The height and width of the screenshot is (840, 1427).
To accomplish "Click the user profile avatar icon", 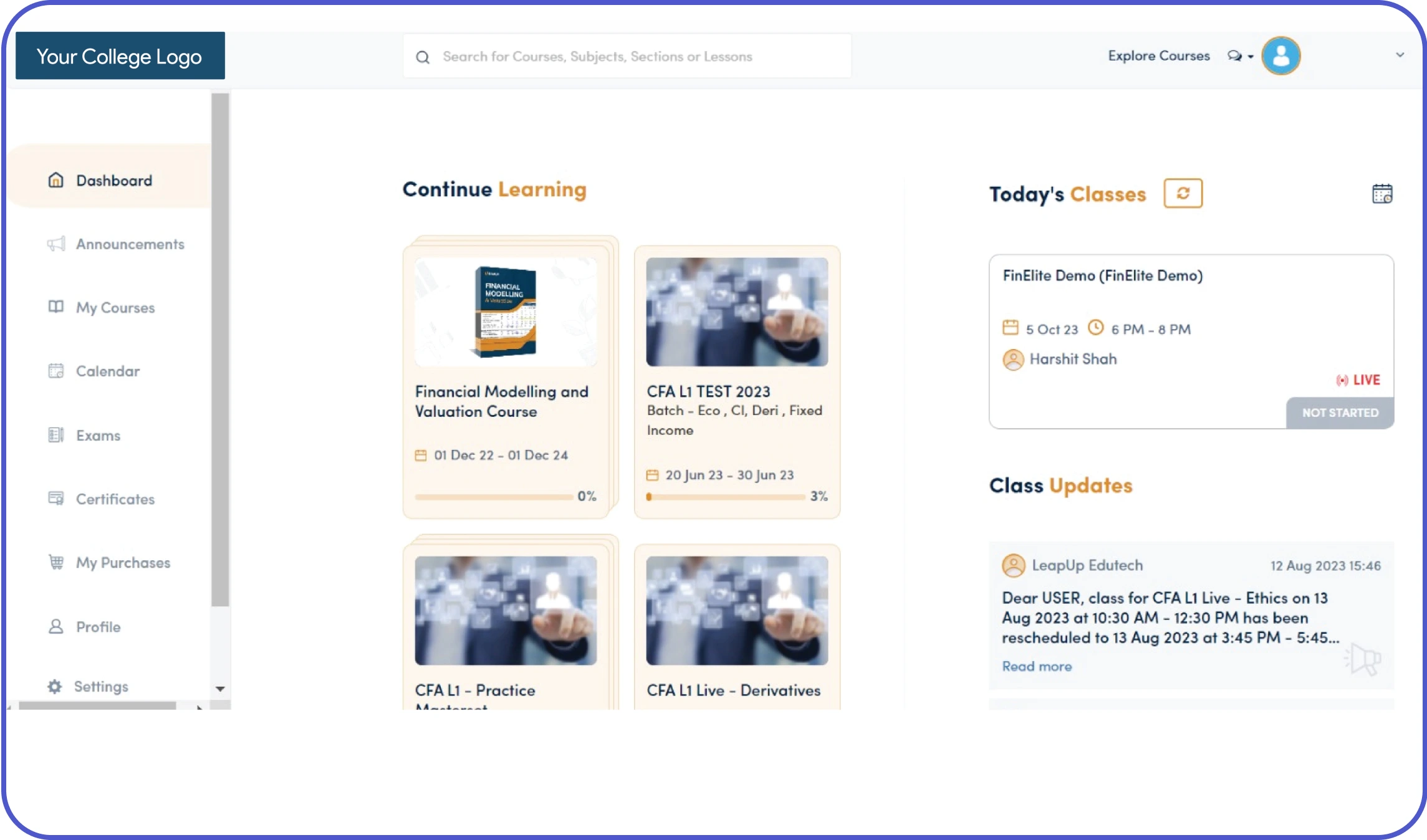I will 1280,56.
